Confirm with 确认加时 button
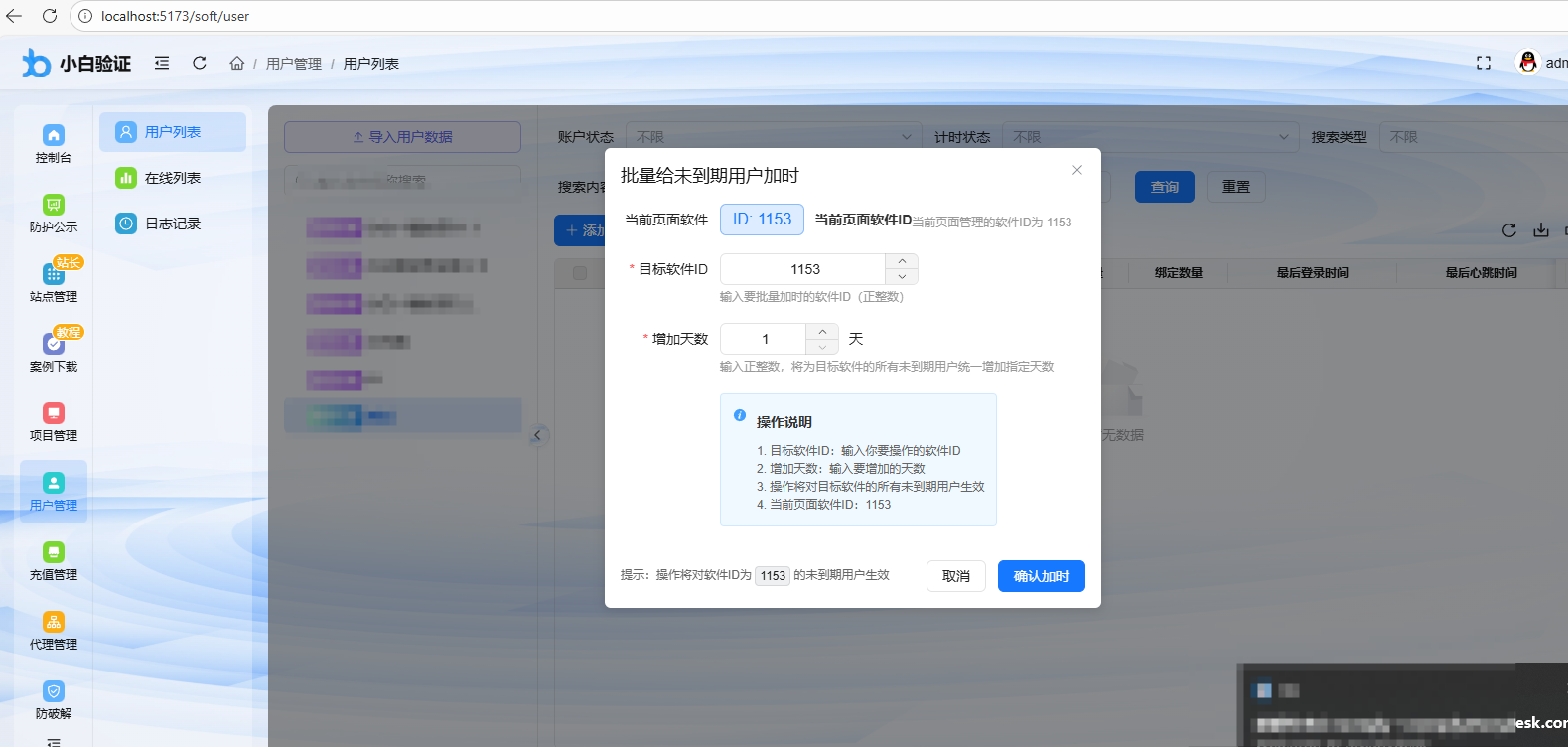1568x747 pixels. (x=1042, y=576)
